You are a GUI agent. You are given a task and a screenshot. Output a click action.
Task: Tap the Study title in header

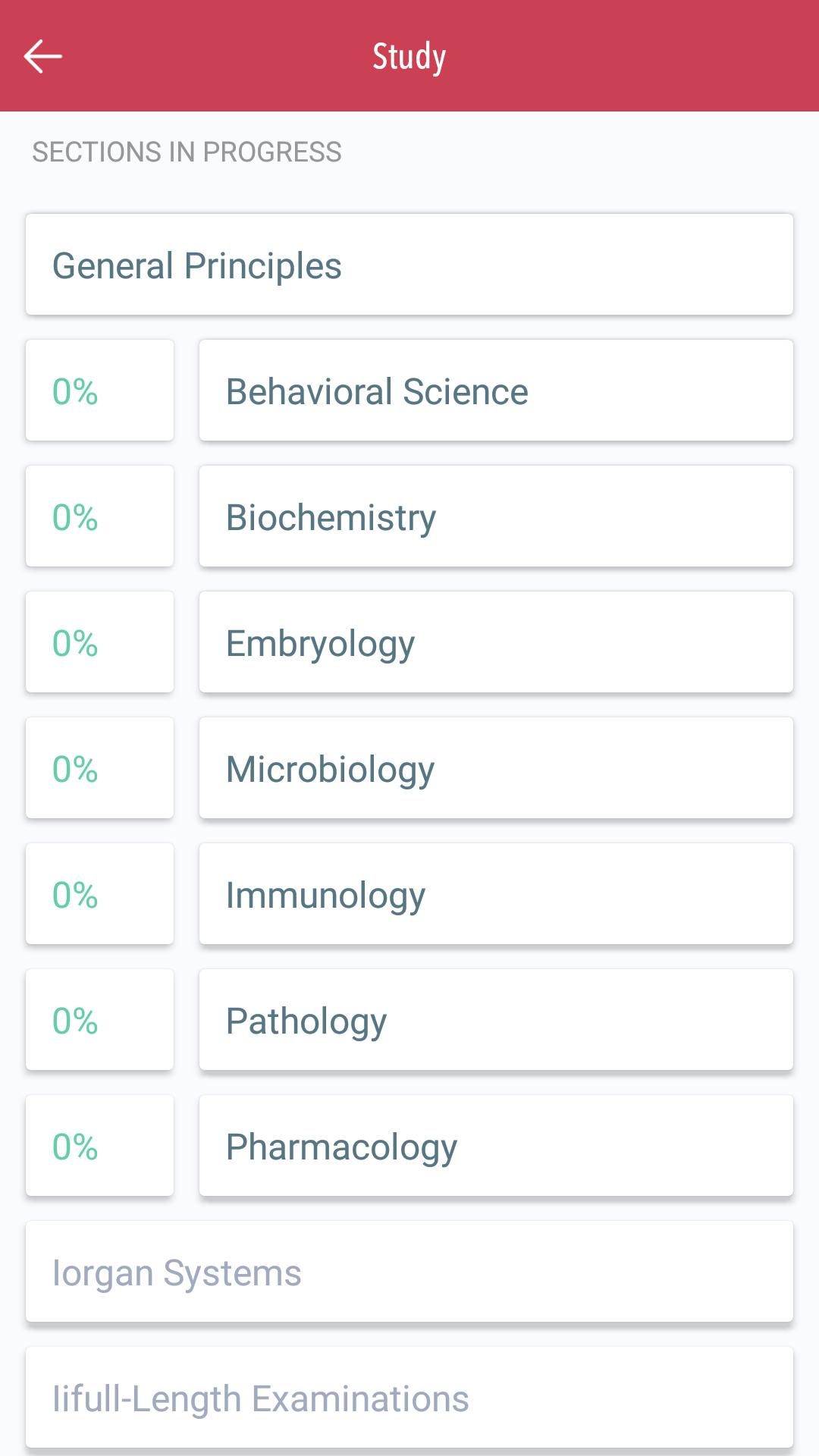(x=409, y=57)
